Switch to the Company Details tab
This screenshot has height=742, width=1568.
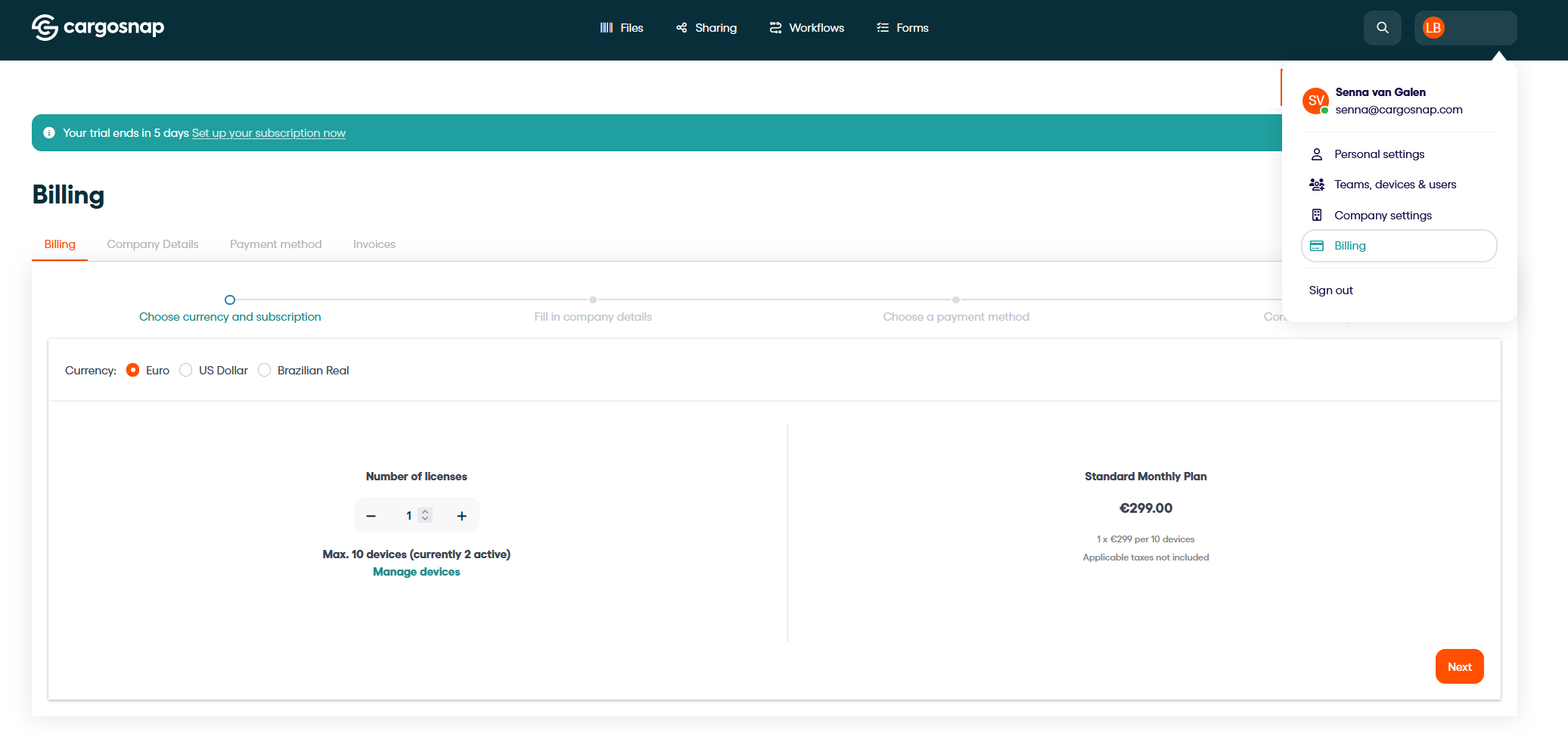(x=153, y=244)
